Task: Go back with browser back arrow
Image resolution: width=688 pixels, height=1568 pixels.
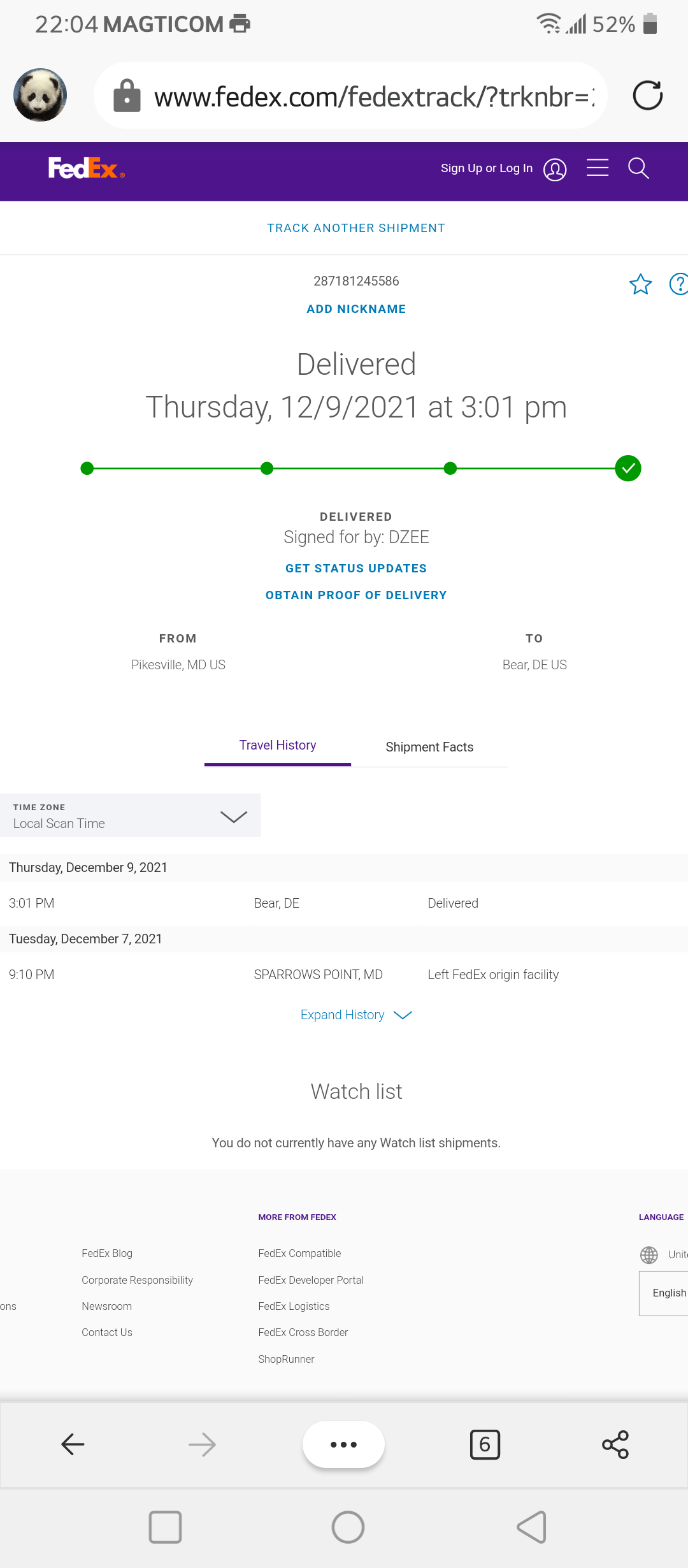Action: pos(73,1444)
